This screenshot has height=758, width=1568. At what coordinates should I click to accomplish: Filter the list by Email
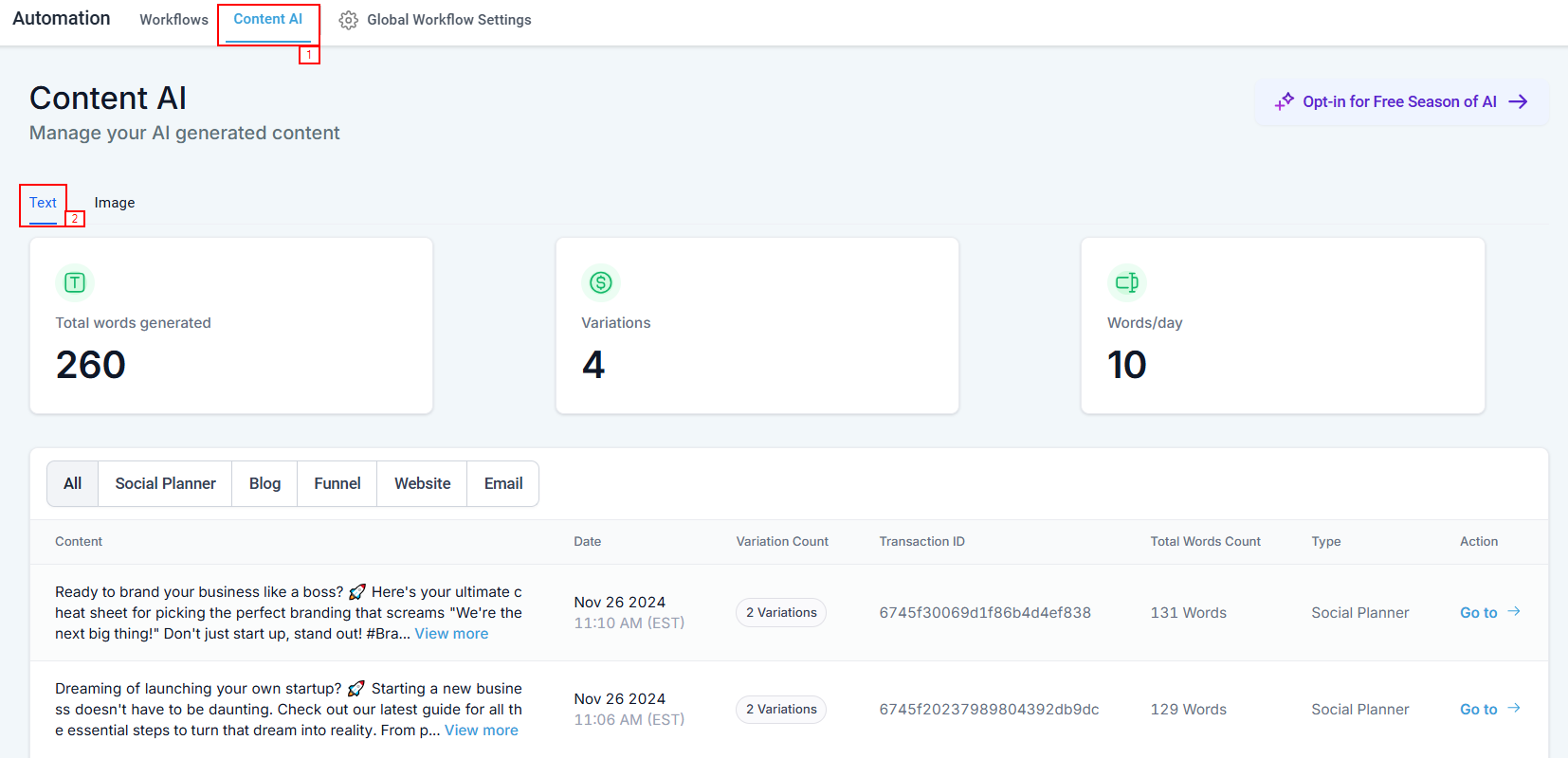(x=503, y=483)
